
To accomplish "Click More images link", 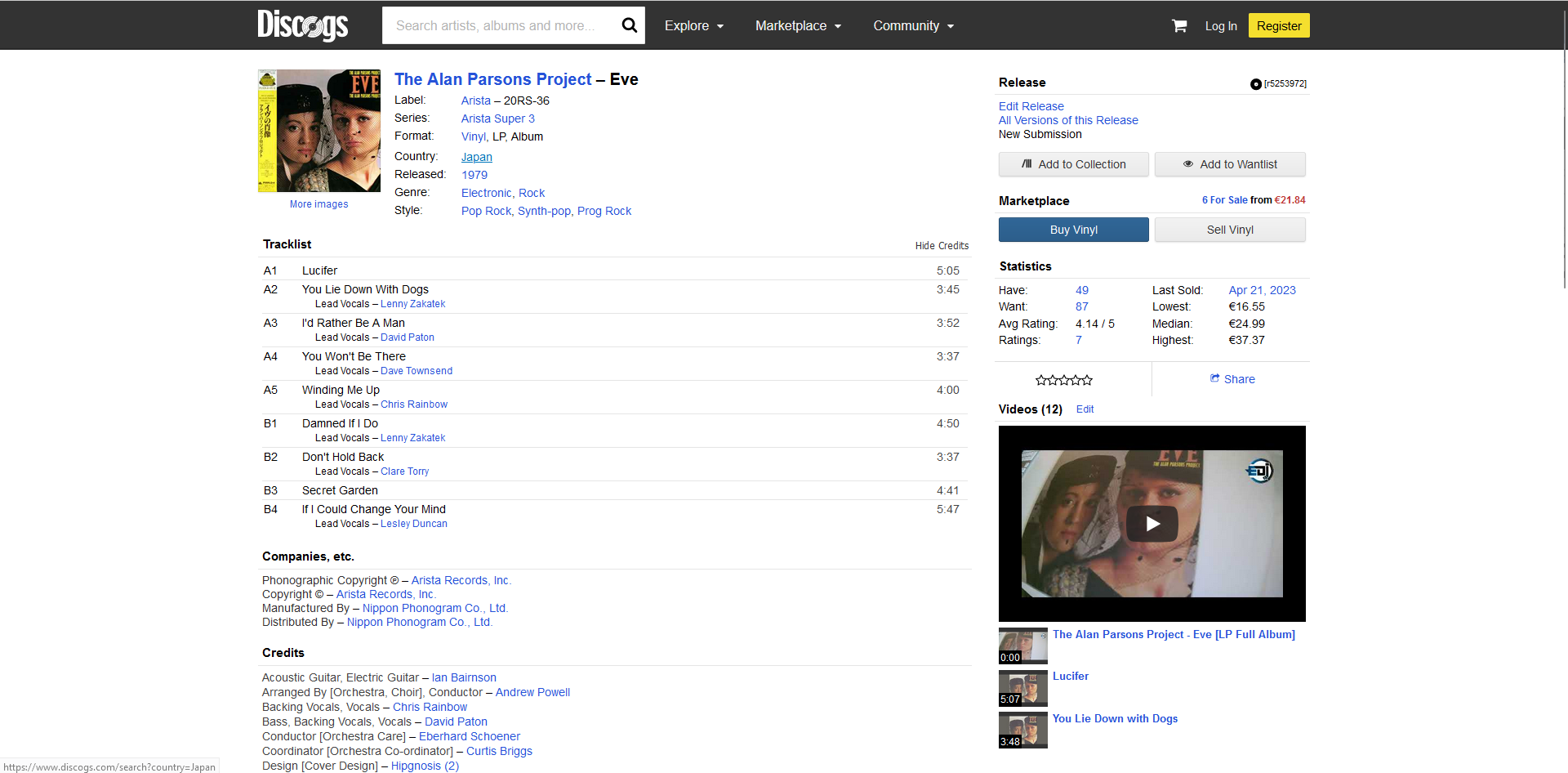I will (318, 204).
